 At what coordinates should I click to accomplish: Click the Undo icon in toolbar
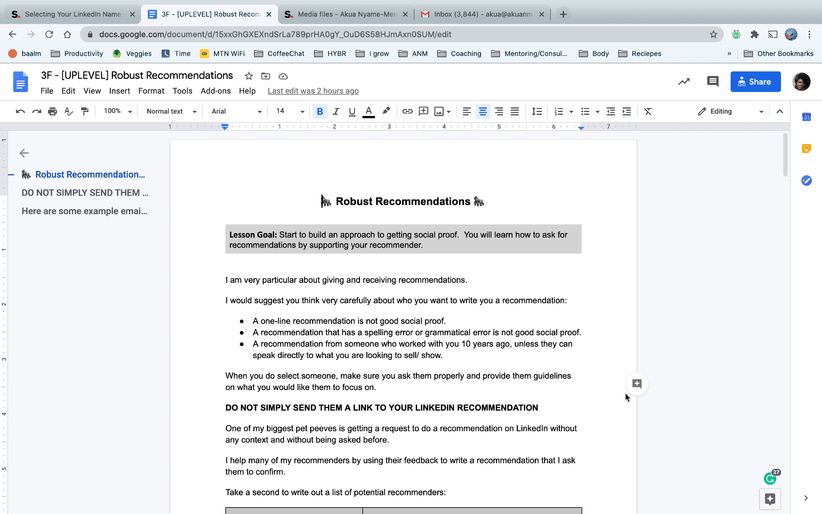tap(20, 111)
